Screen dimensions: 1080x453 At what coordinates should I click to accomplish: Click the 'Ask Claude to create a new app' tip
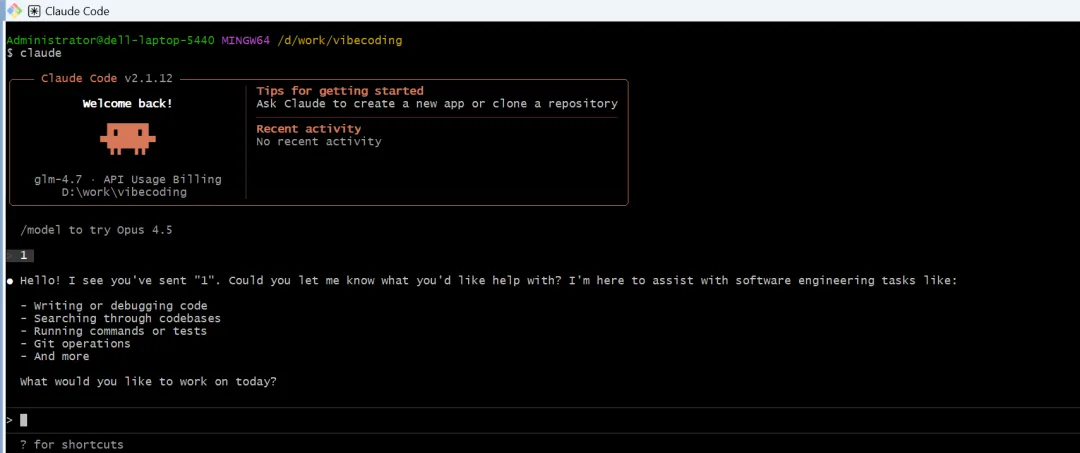click(437, 104)
